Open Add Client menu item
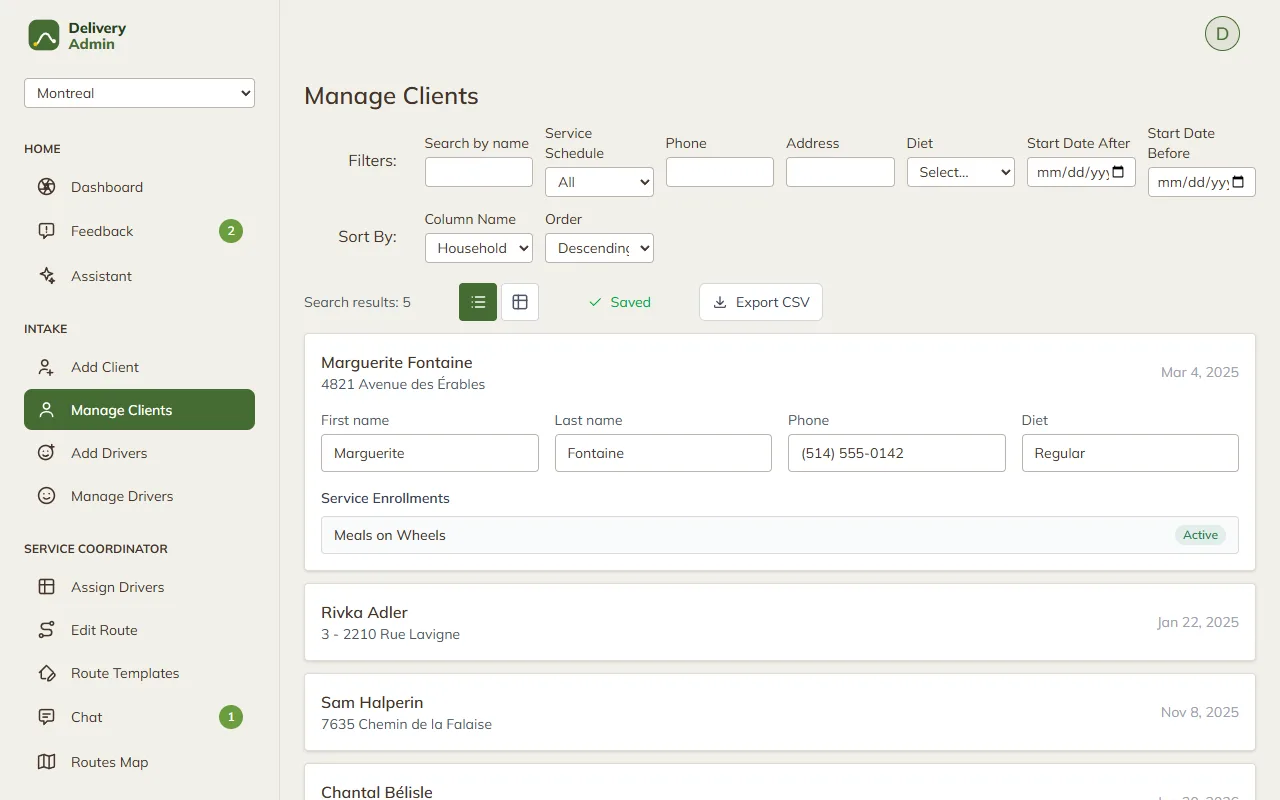 [x=140, y=367]
